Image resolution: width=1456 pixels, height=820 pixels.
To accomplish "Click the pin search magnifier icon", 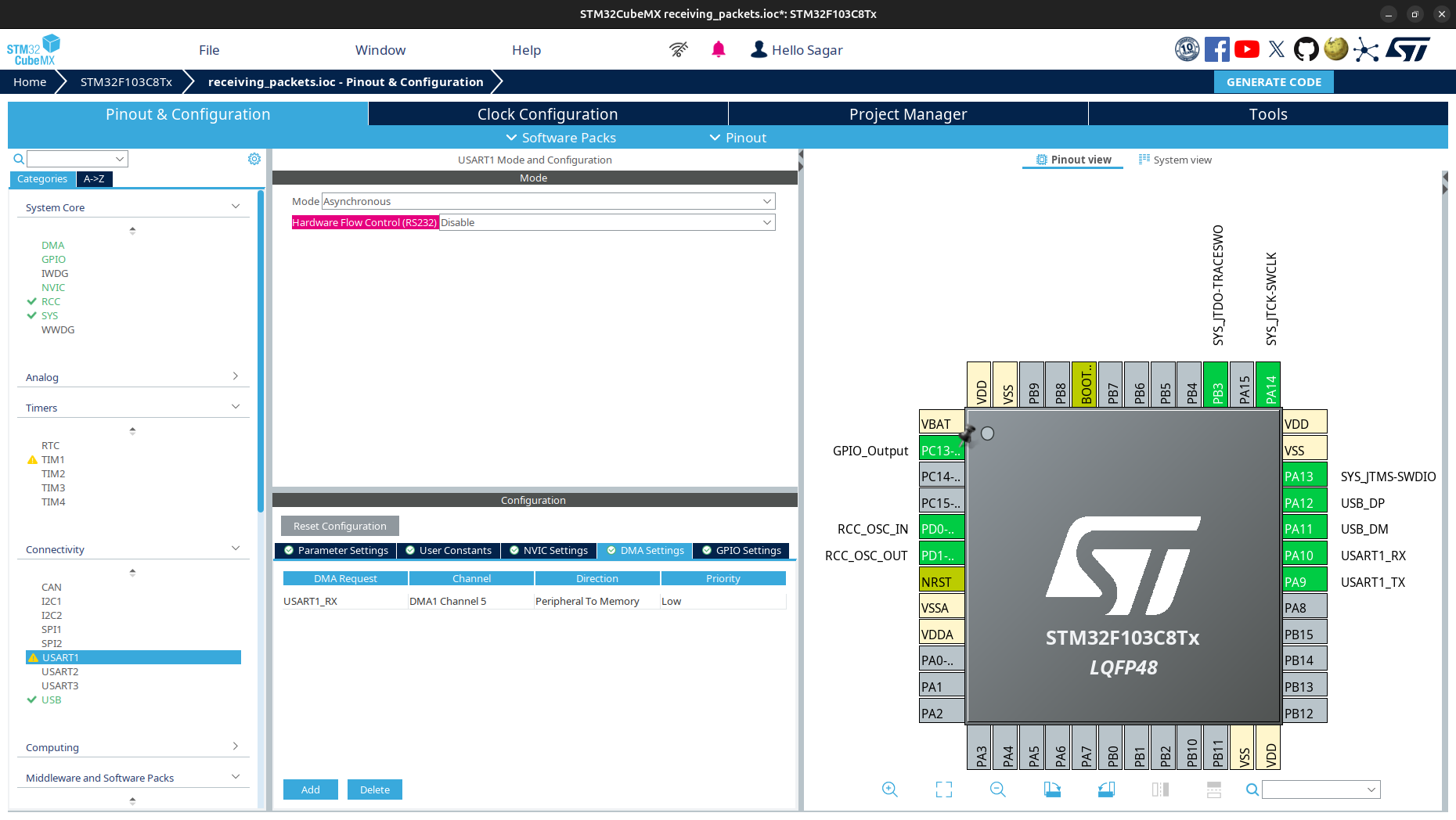I will [1252, 789].
